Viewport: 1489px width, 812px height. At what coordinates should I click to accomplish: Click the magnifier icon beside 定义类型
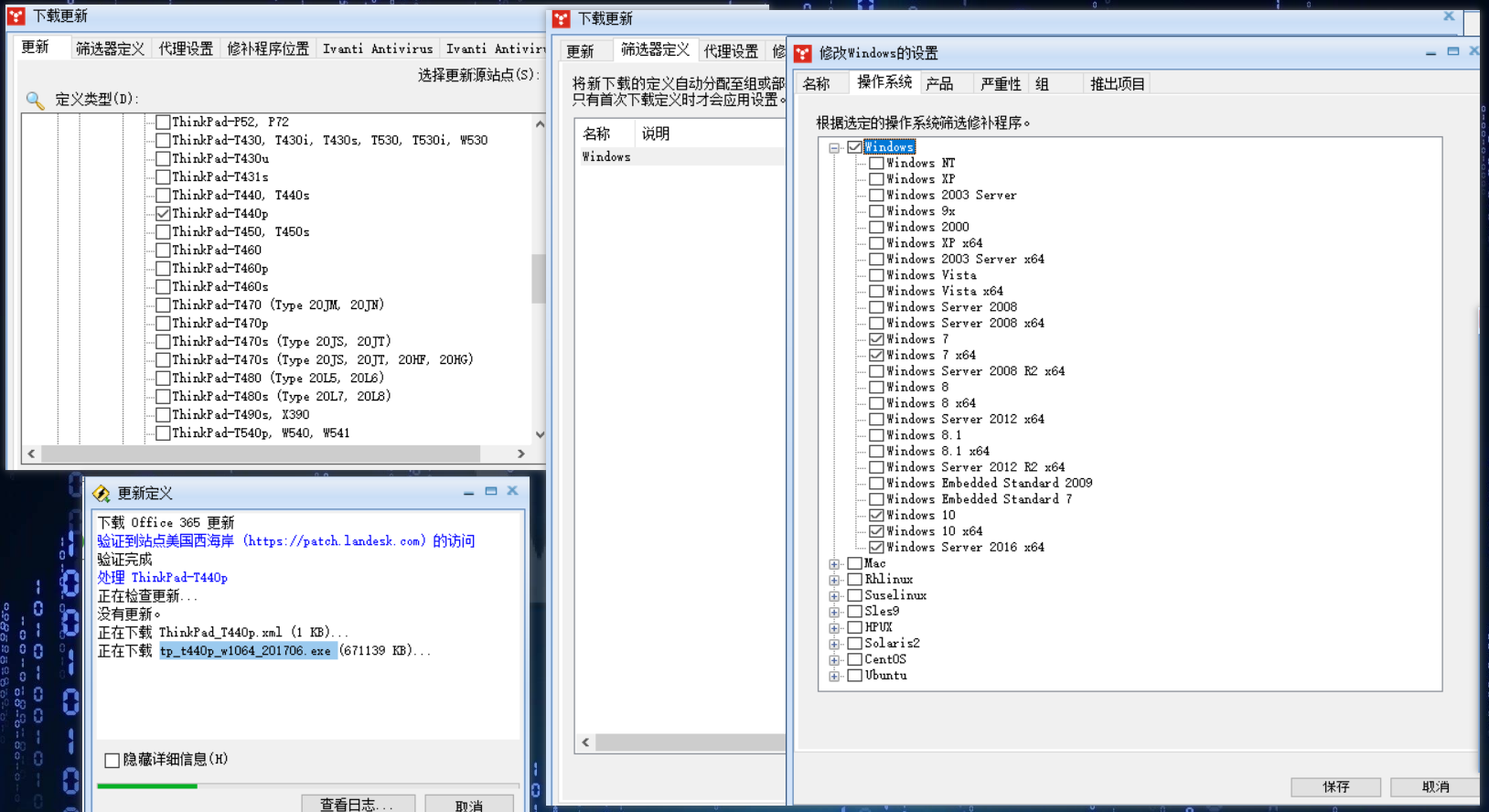(x=35, y=100)
